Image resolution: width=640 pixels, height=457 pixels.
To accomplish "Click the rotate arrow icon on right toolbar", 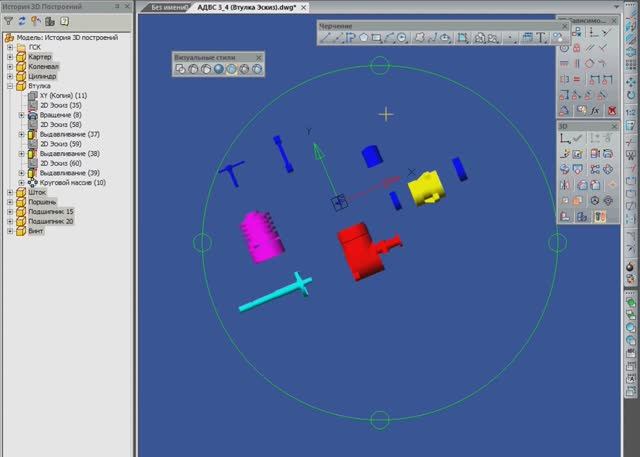I will [x=631, y=96].
